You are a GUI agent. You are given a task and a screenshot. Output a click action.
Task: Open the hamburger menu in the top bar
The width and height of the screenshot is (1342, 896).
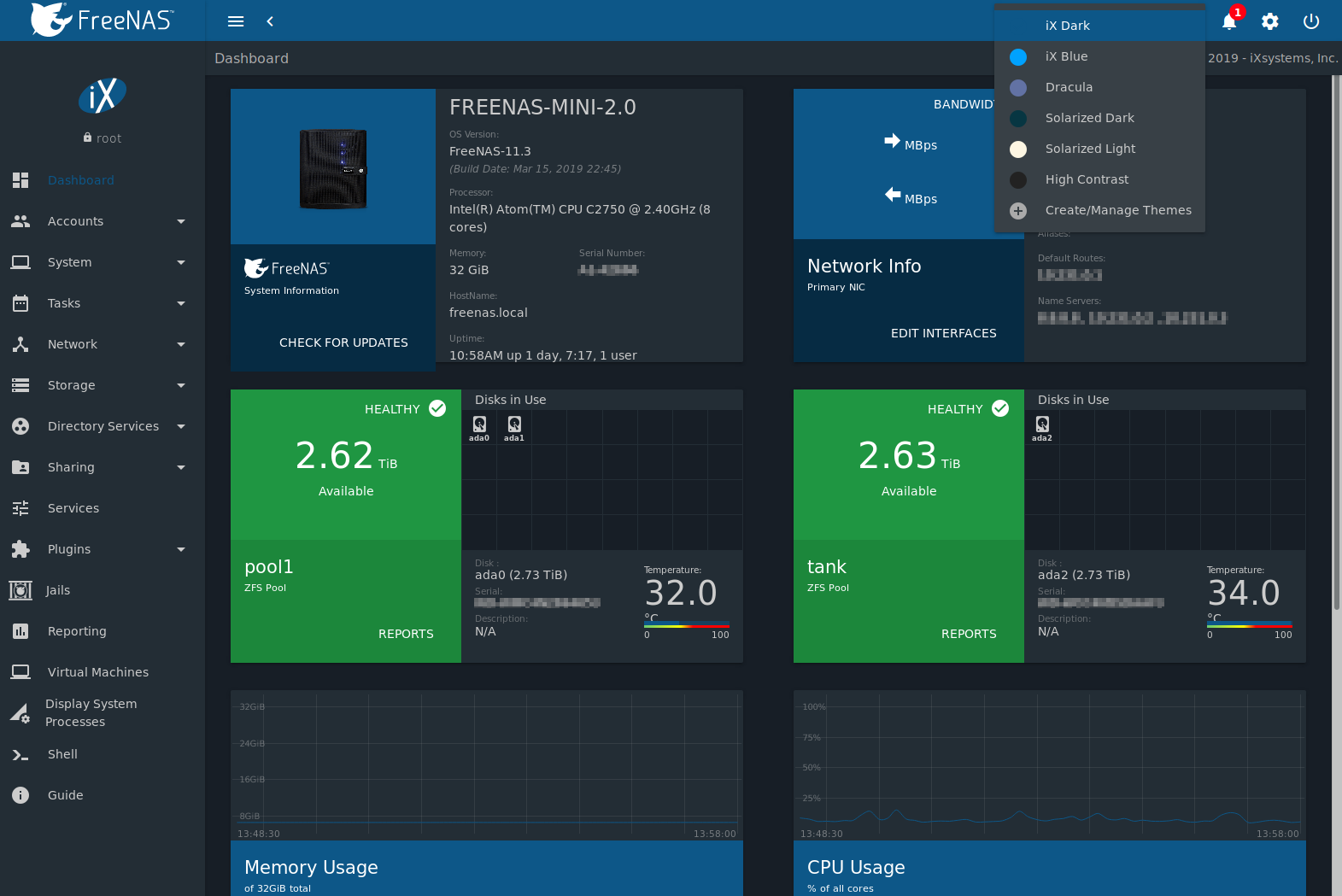coord(236,21)
